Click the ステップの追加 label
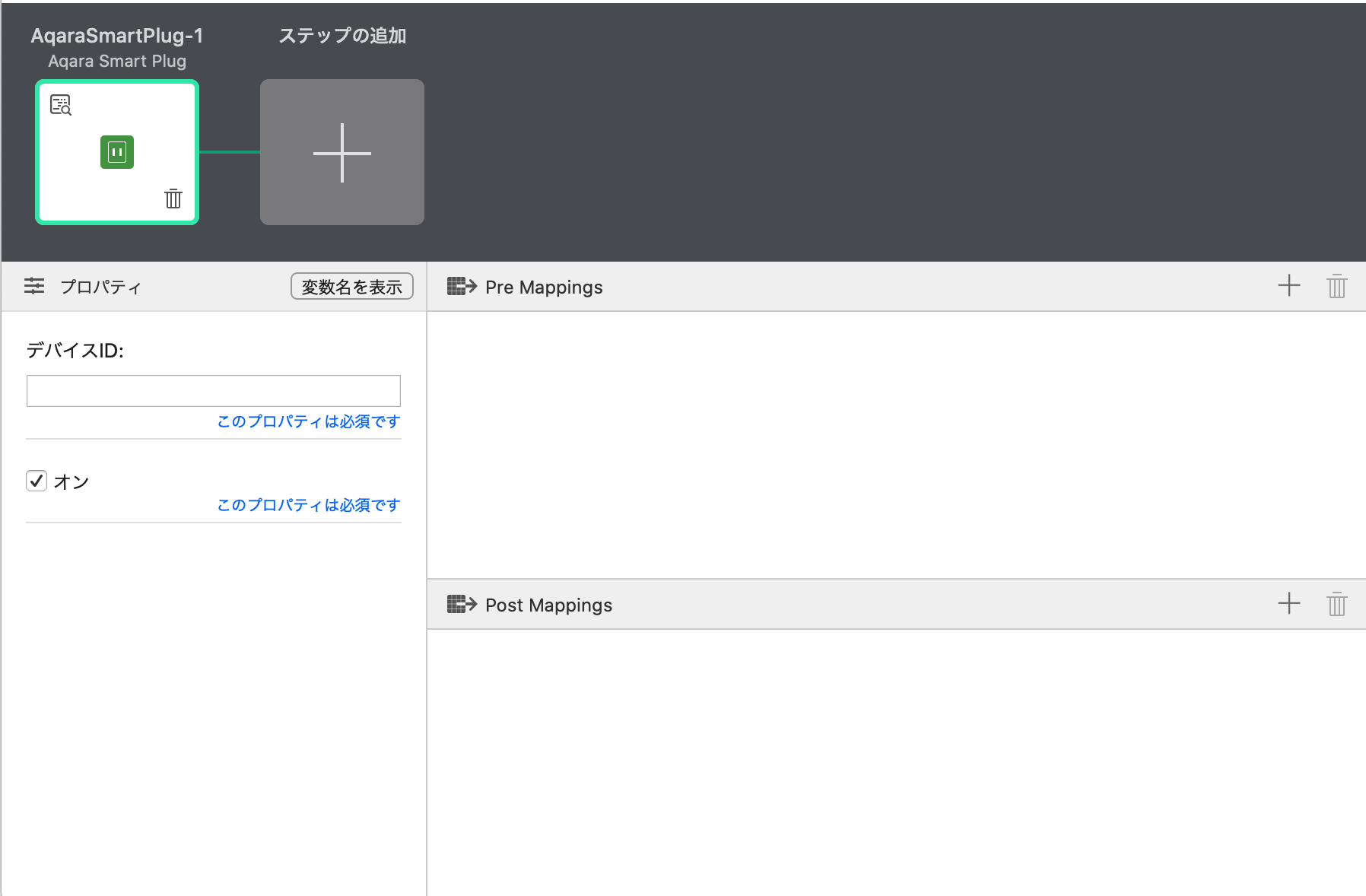 [342, 36]
